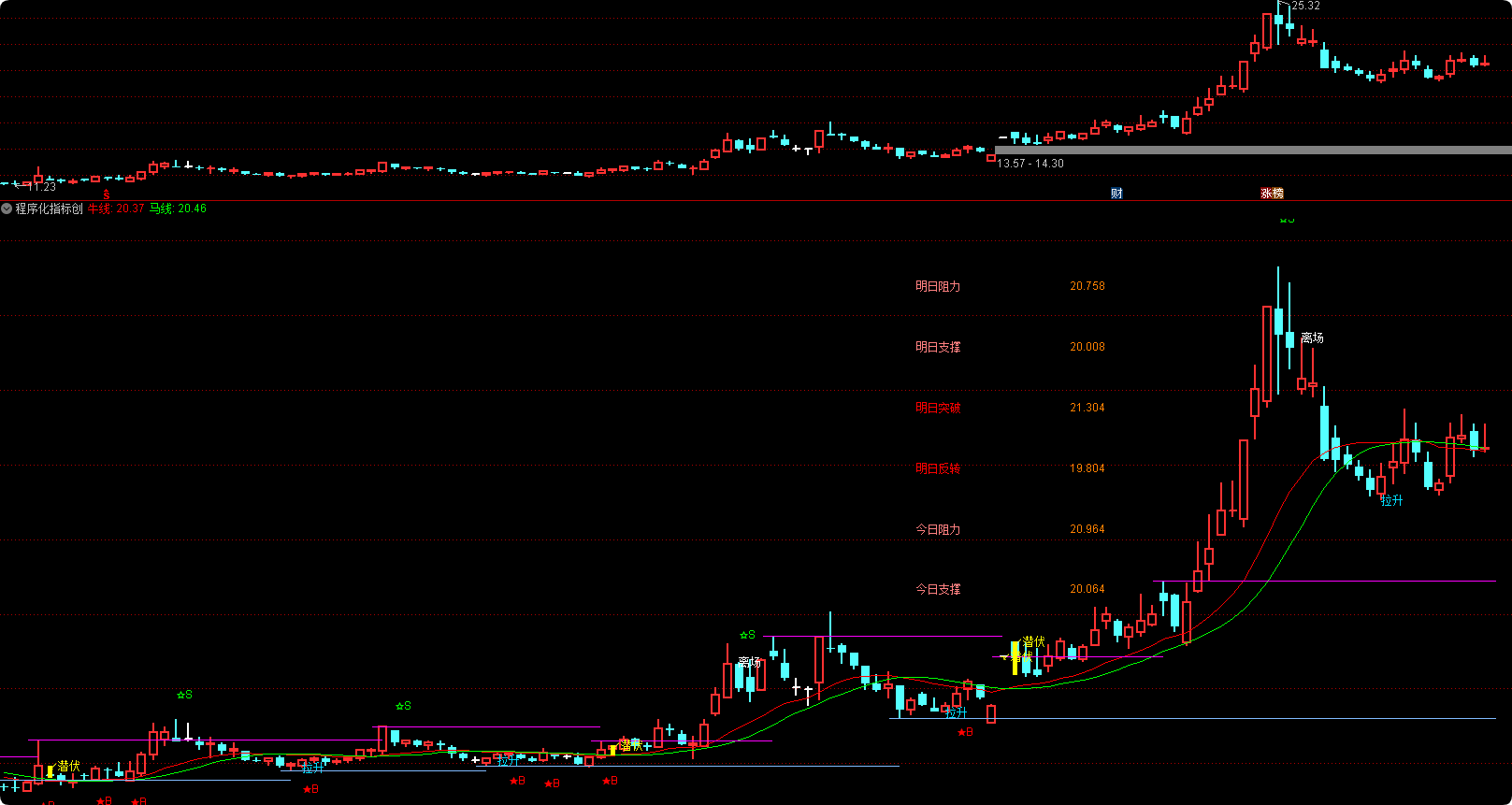Click the 11.23 low price label

pos(42,187)
